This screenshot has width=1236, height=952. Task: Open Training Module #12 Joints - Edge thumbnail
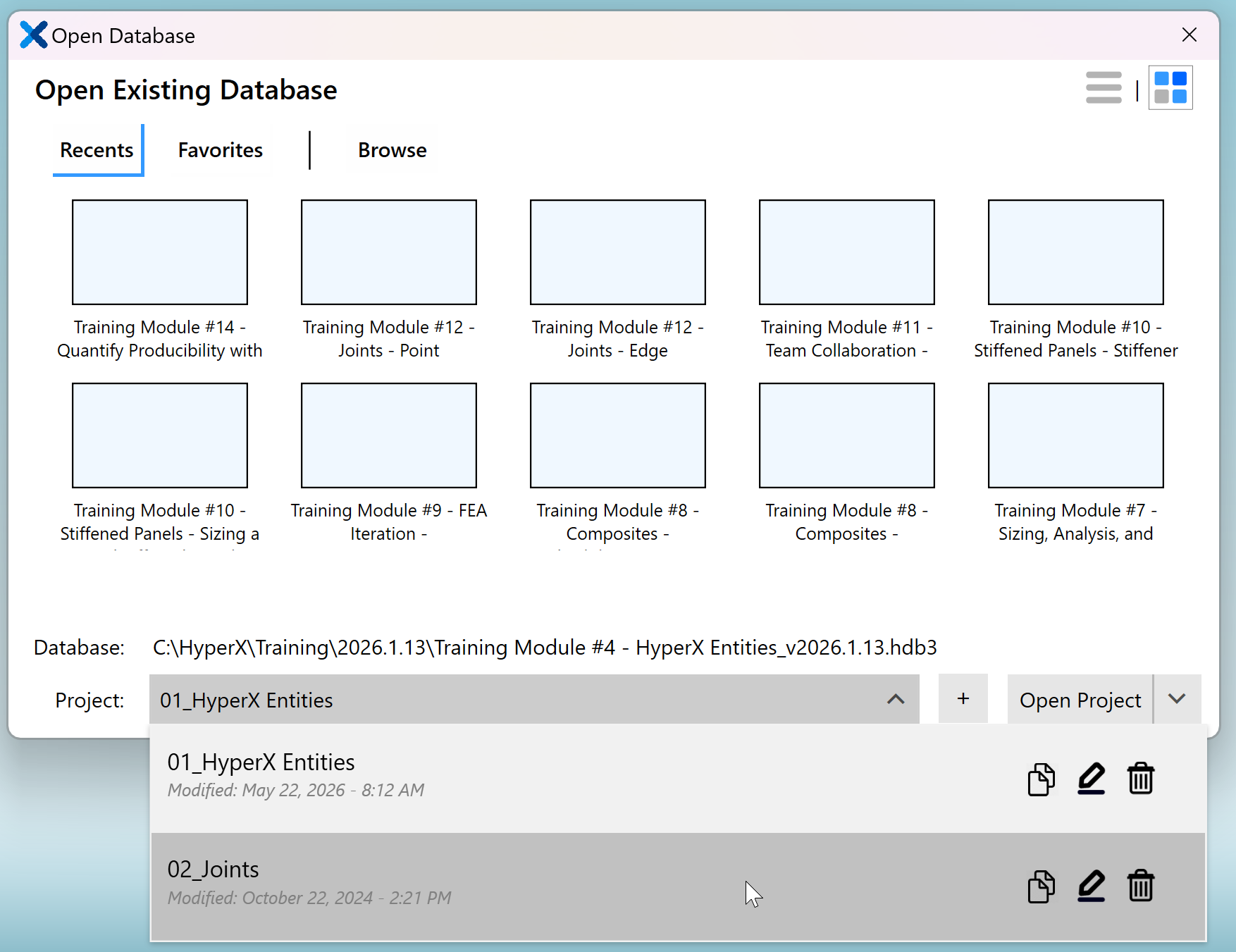point(618,252)
